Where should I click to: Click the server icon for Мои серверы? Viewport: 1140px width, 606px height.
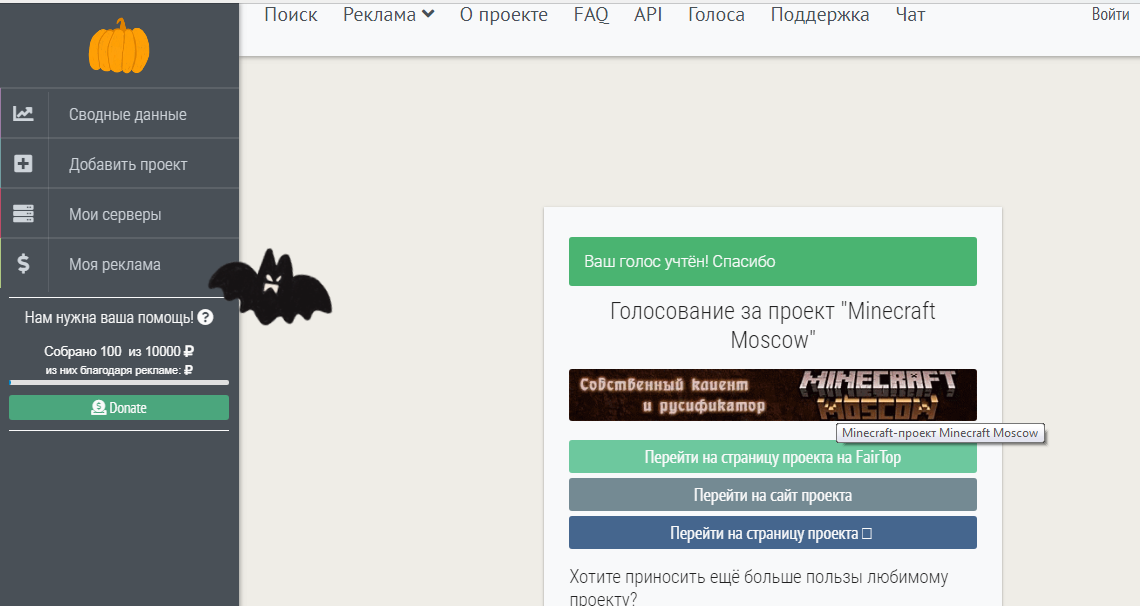tap(23, 214)
